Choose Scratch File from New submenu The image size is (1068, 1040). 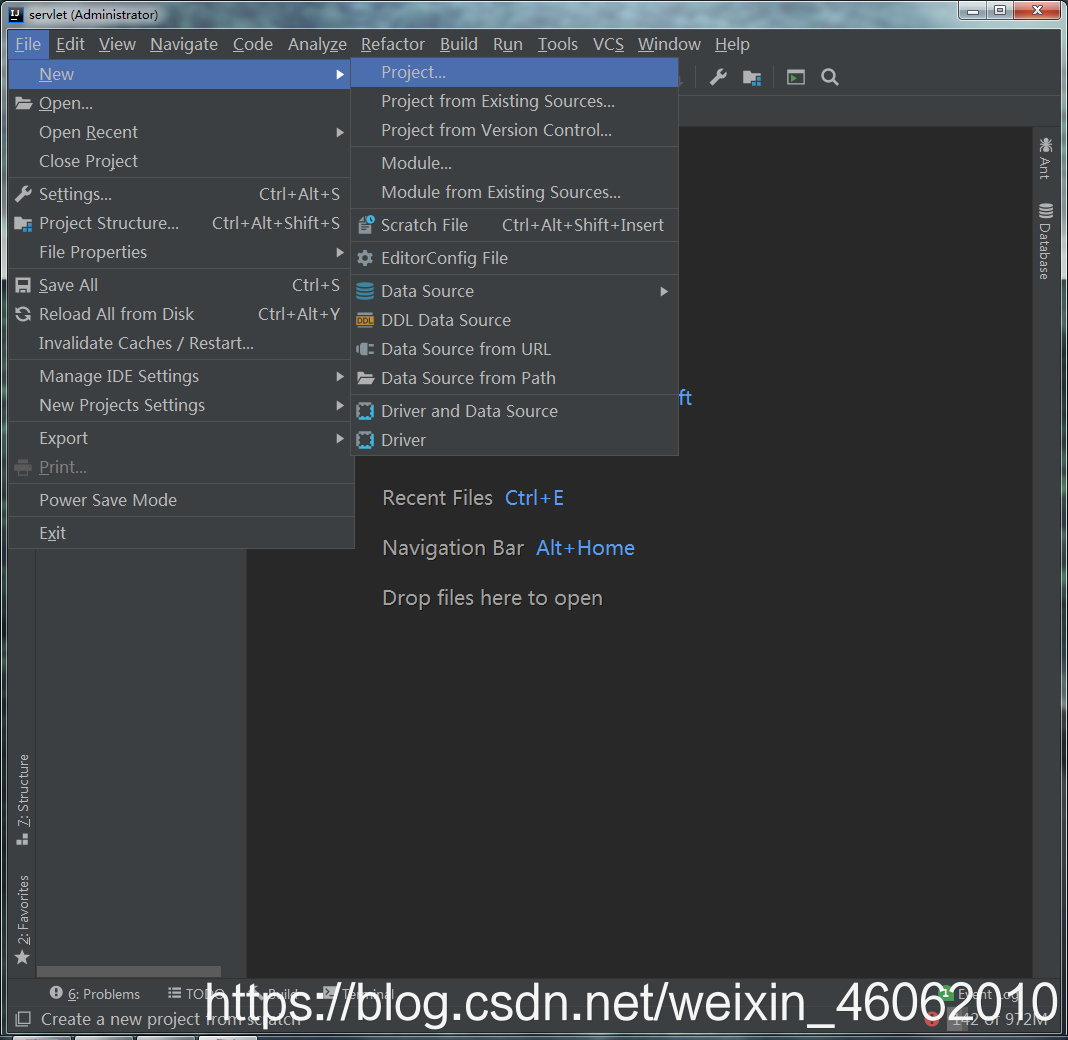pos(514,225)
